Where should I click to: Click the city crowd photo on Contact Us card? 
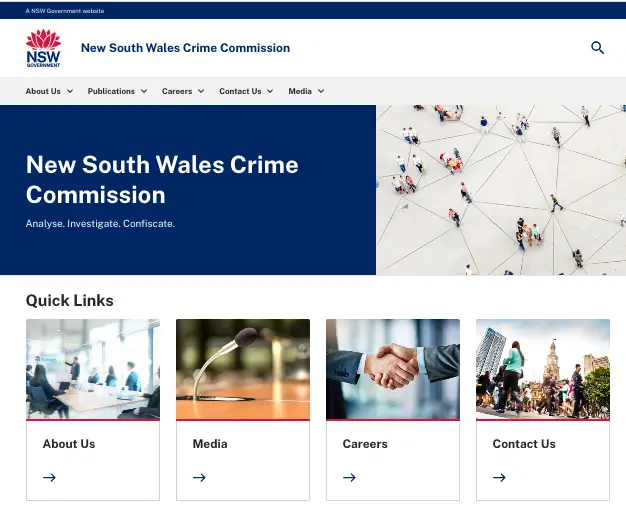[543, 369]
